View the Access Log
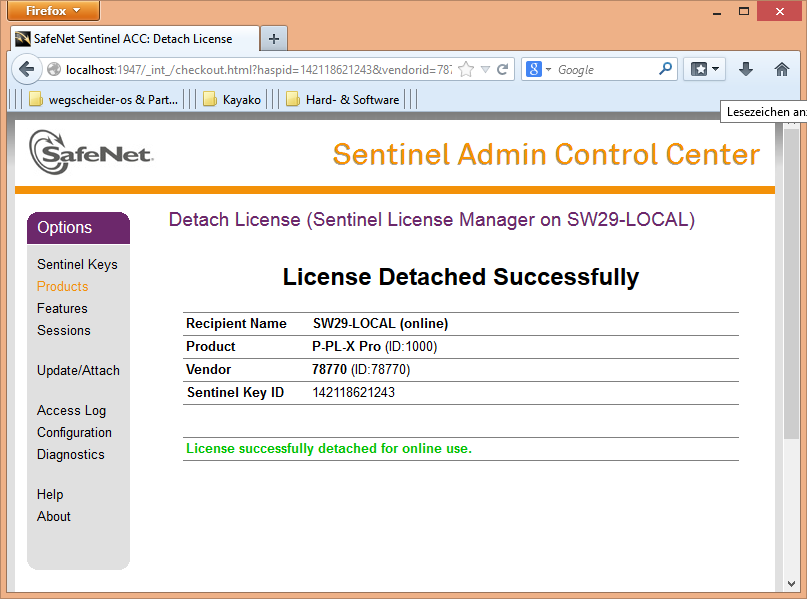The image size is (807, 599). pos(72,411)
